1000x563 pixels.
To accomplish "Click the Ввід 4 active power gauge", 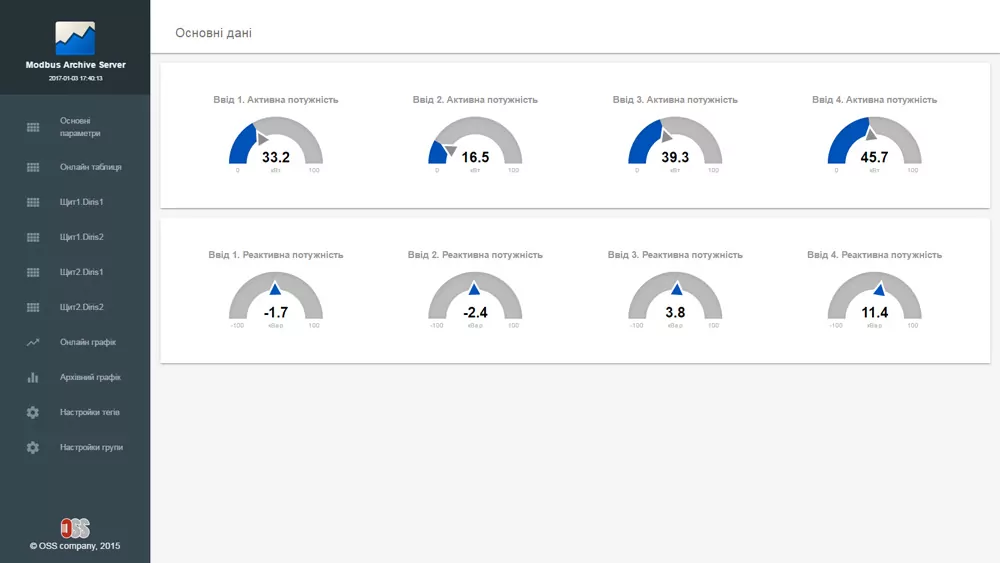I will point(874,141).
